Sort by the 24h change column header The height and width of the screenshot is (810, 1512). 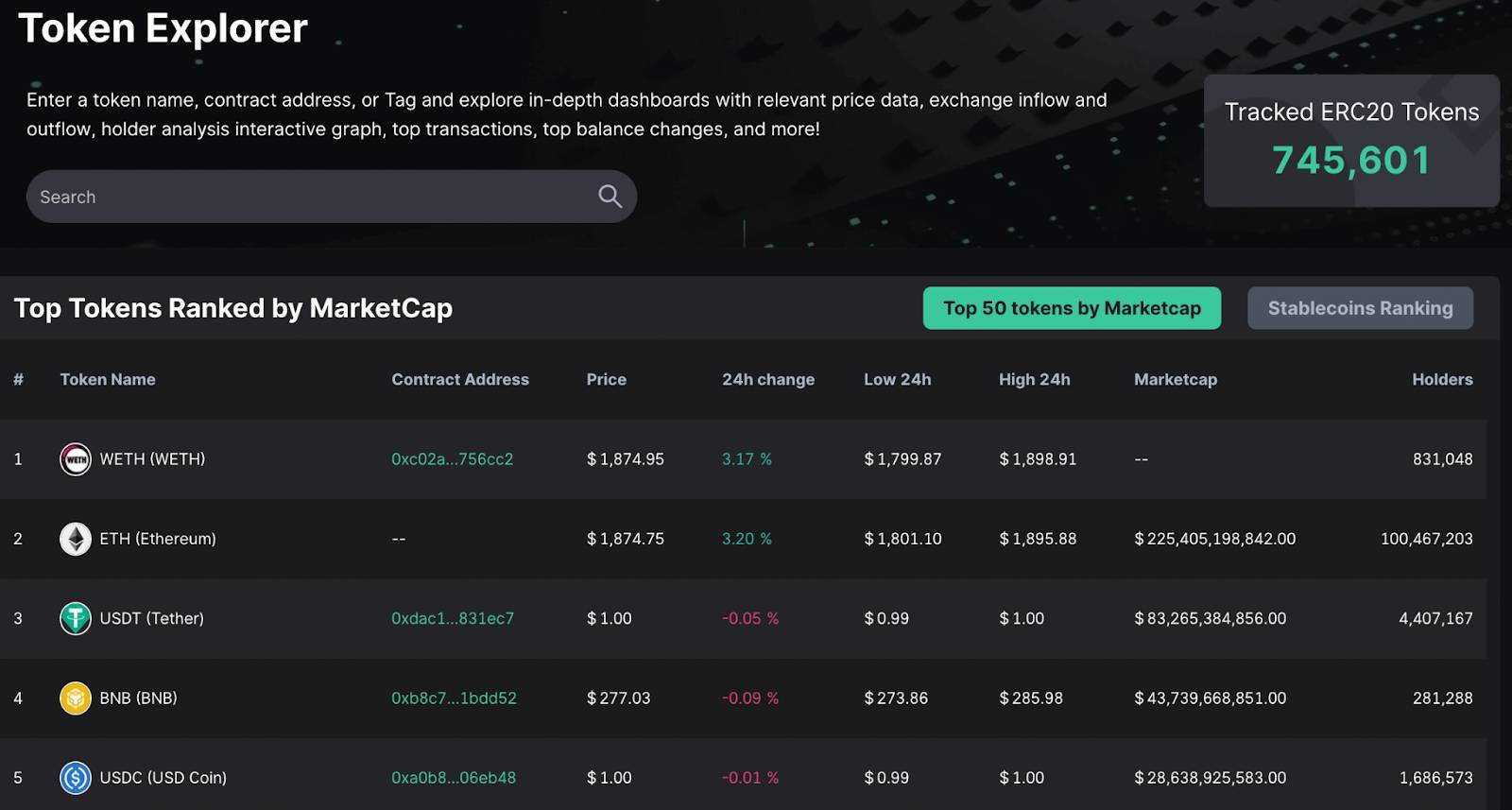pyautogui.click(x=768, y=379)
